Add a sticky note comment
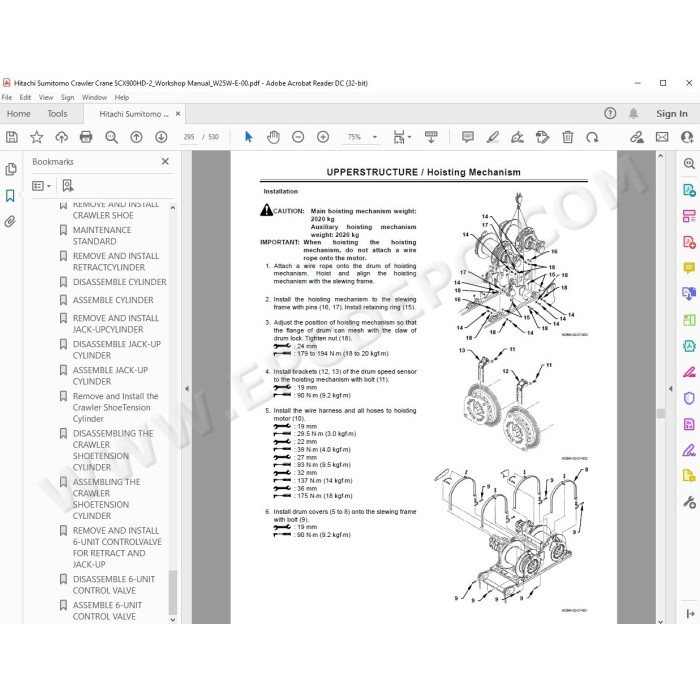 [x=467, y=137]
